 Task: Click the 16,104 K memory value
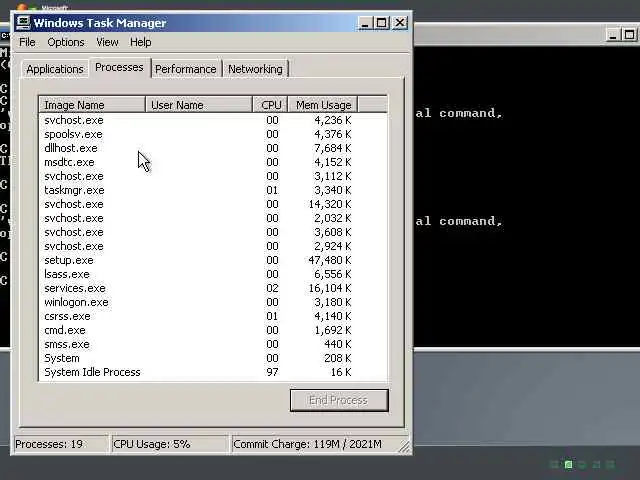click(329, 288)
